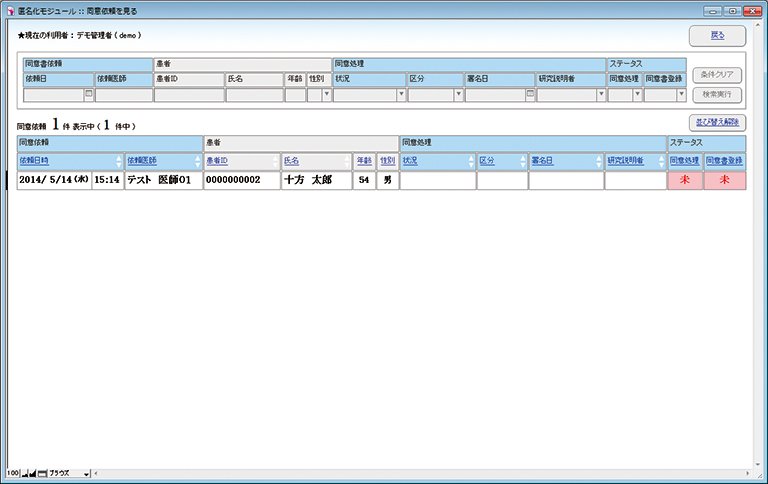This screenshot has width=768, height=484.
Task: Click the 未 cell under 同意書登録
Action: (x=725, y=180)
